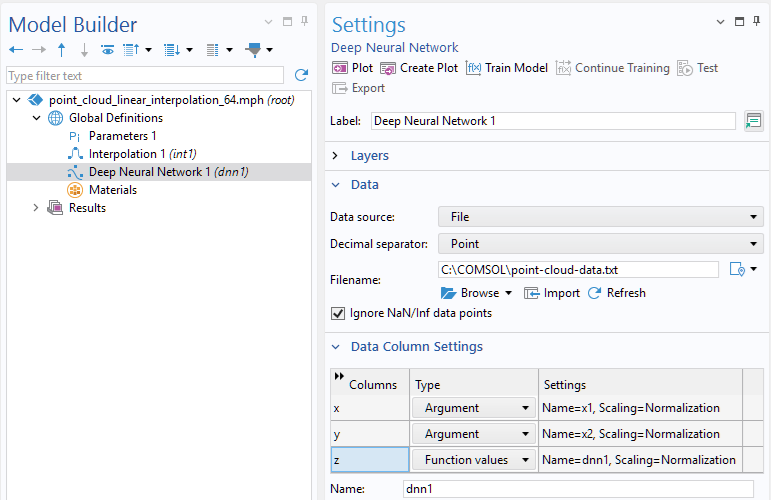
Task: Click the Export button
Action: [358, 88]
